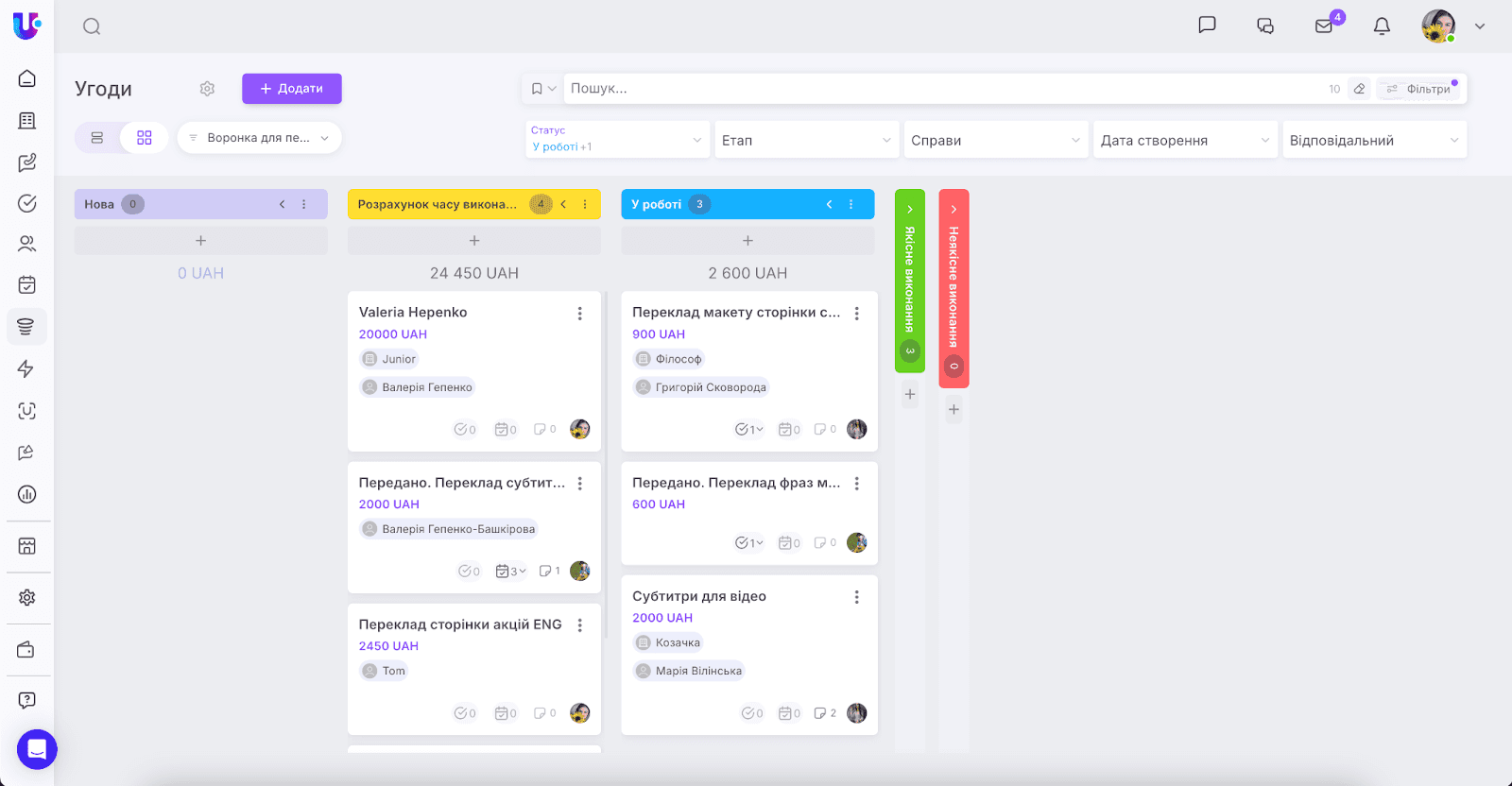Open the Valeria Hepenko deal
This screenshot has height=786, width=1512.
point(413,313)
